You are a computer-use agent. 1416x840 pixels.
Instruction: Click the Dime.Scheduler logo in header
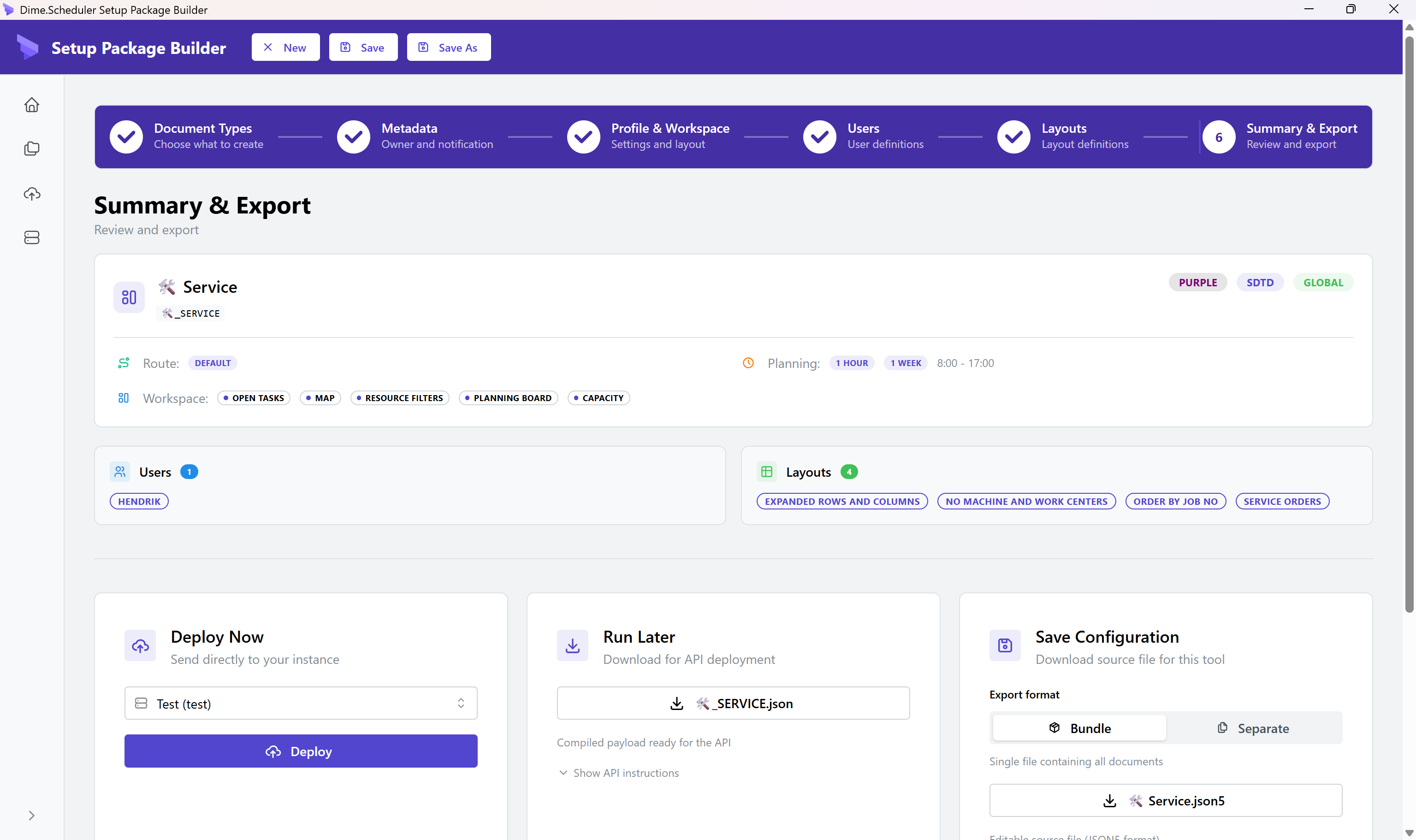(x=27, y=47)
